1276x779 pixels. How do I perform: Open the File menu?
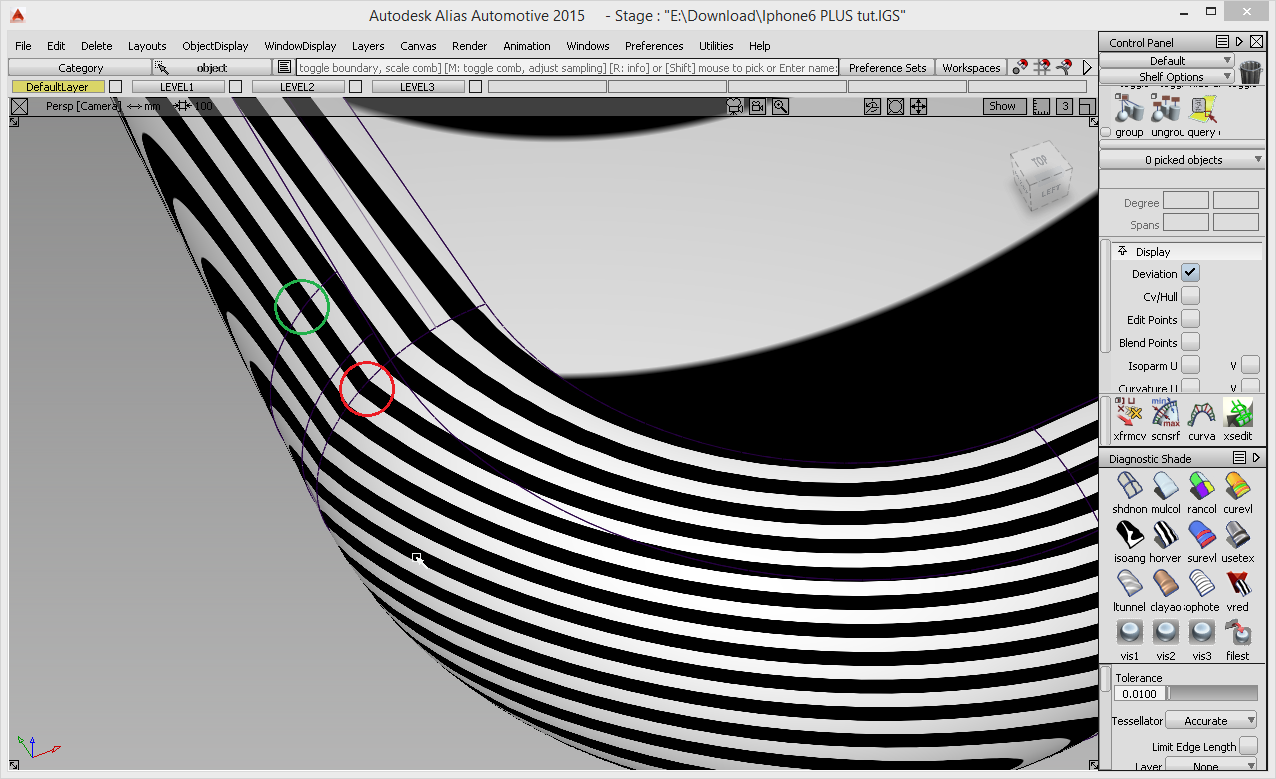[x=23, y=46]
